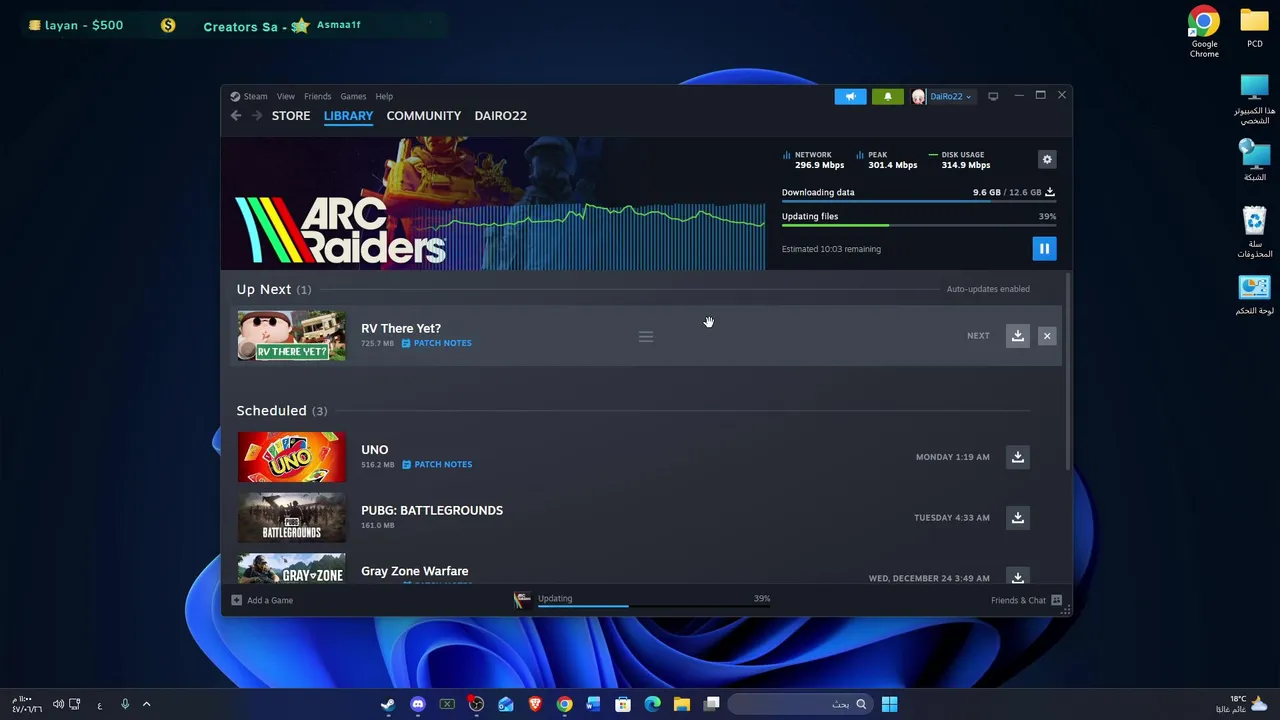Open the DAIRO22 profile tab

point(500,116)
